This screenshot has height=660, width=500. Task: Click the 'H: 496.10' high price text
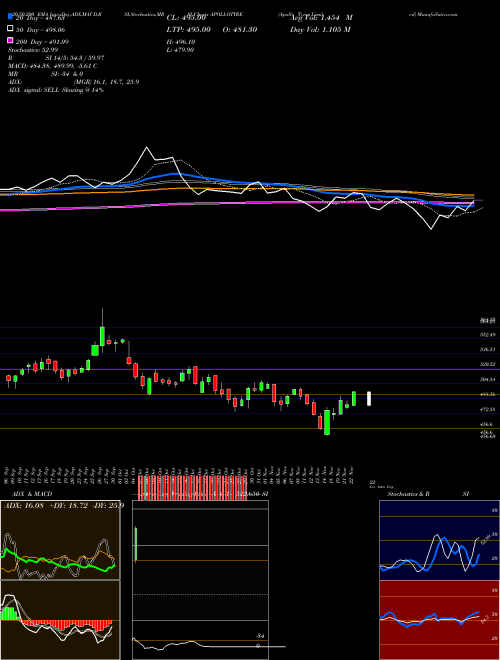click(181, 42)
